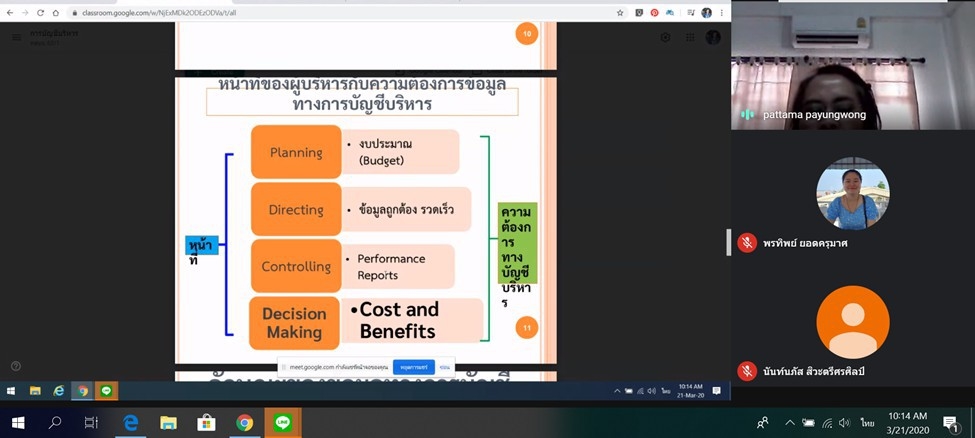Click the blue stop-sharing button in the meet.google.com bar

pyautogui.click(x=413, y=367)
